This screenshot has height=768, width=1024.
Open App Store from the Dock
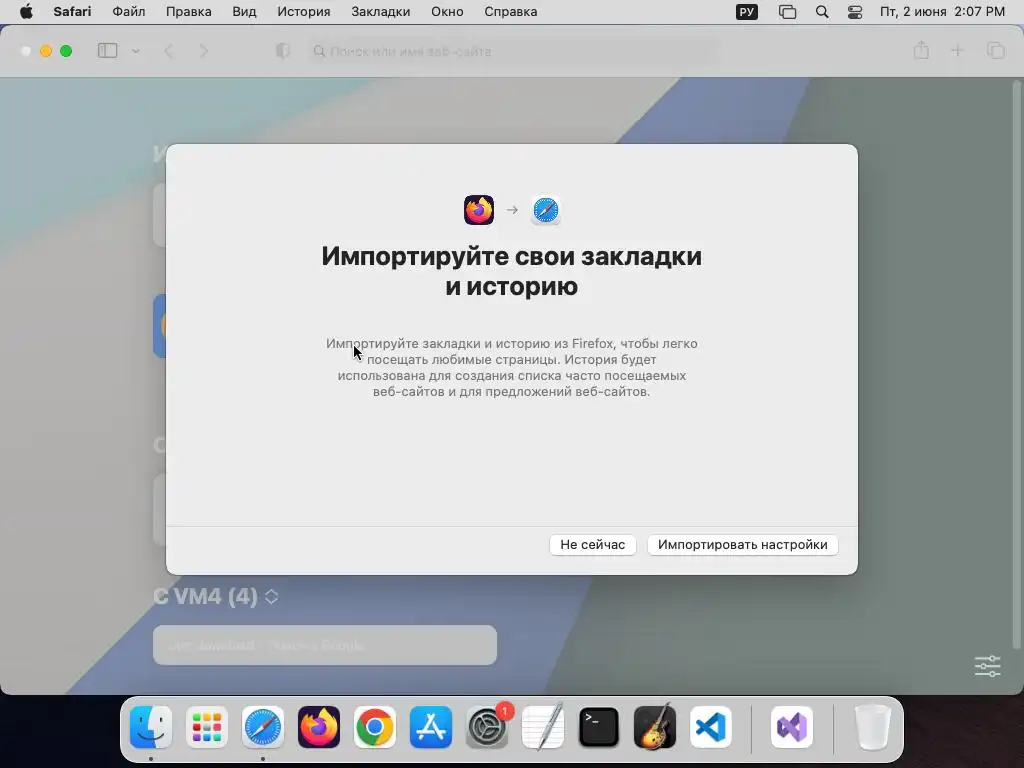(431, 727)
